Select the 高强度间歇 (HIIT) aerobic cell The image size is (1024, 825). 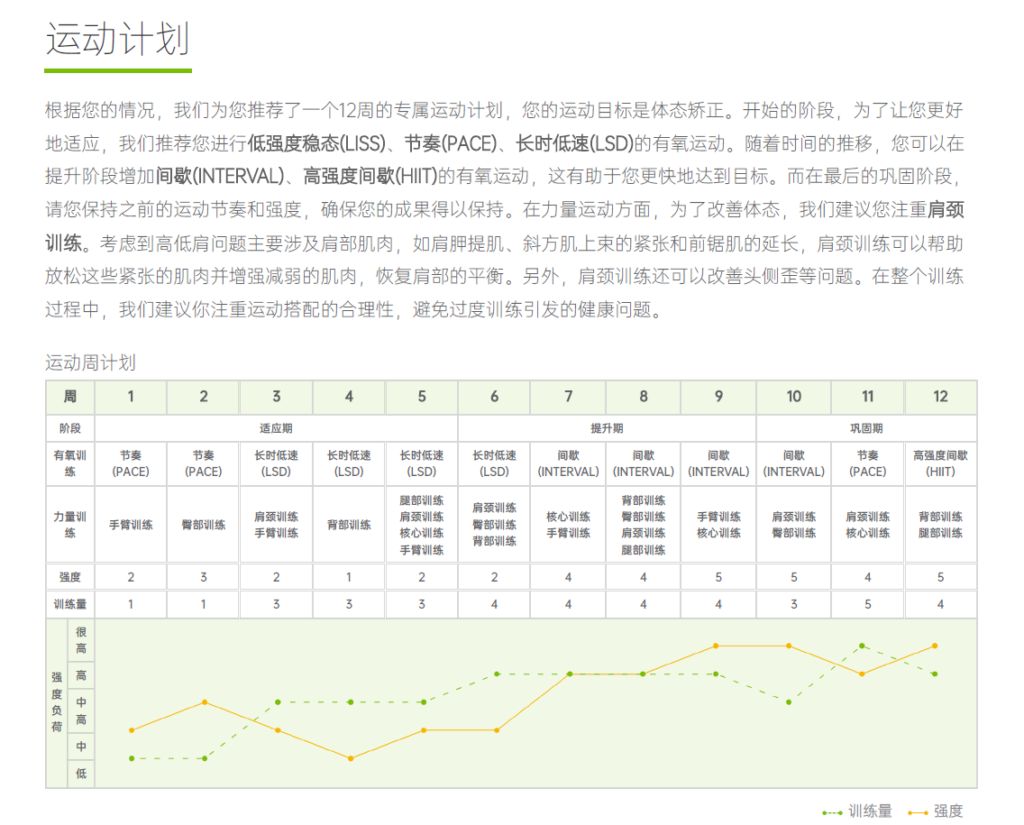coord(940,463)
